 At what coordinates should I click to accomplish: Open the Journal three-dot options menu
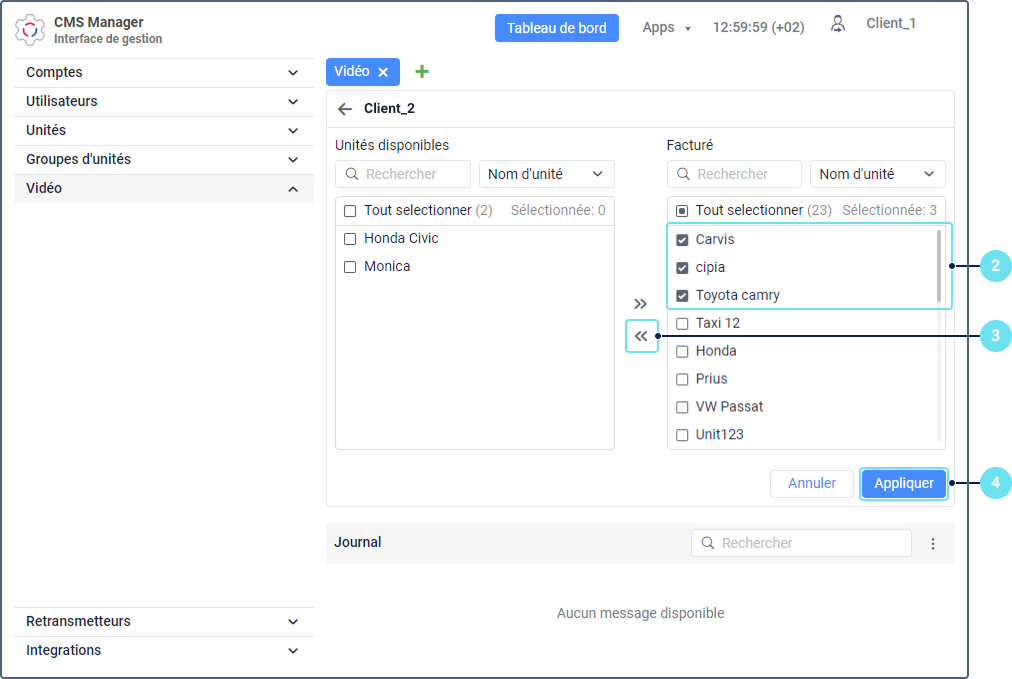click(x=933, y=543)
